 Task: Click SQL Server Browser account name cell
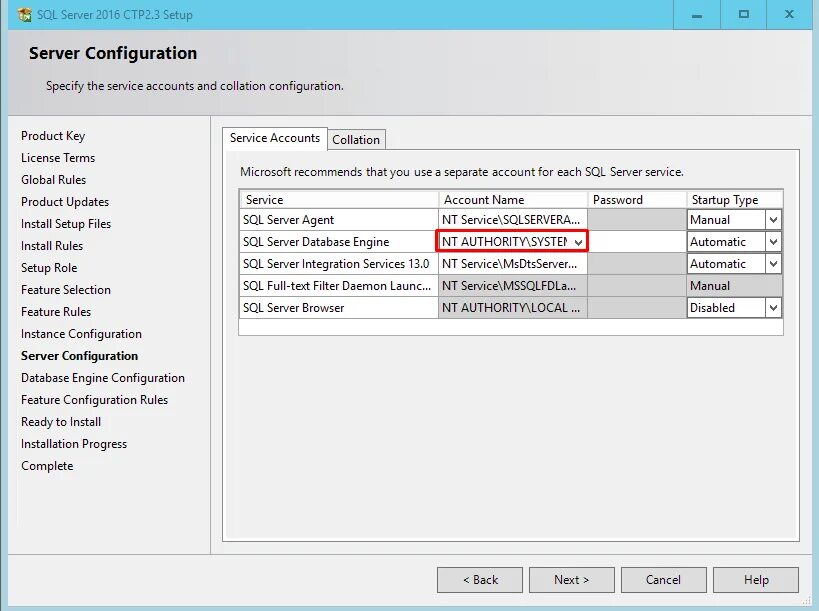click(x=512, y=308)
